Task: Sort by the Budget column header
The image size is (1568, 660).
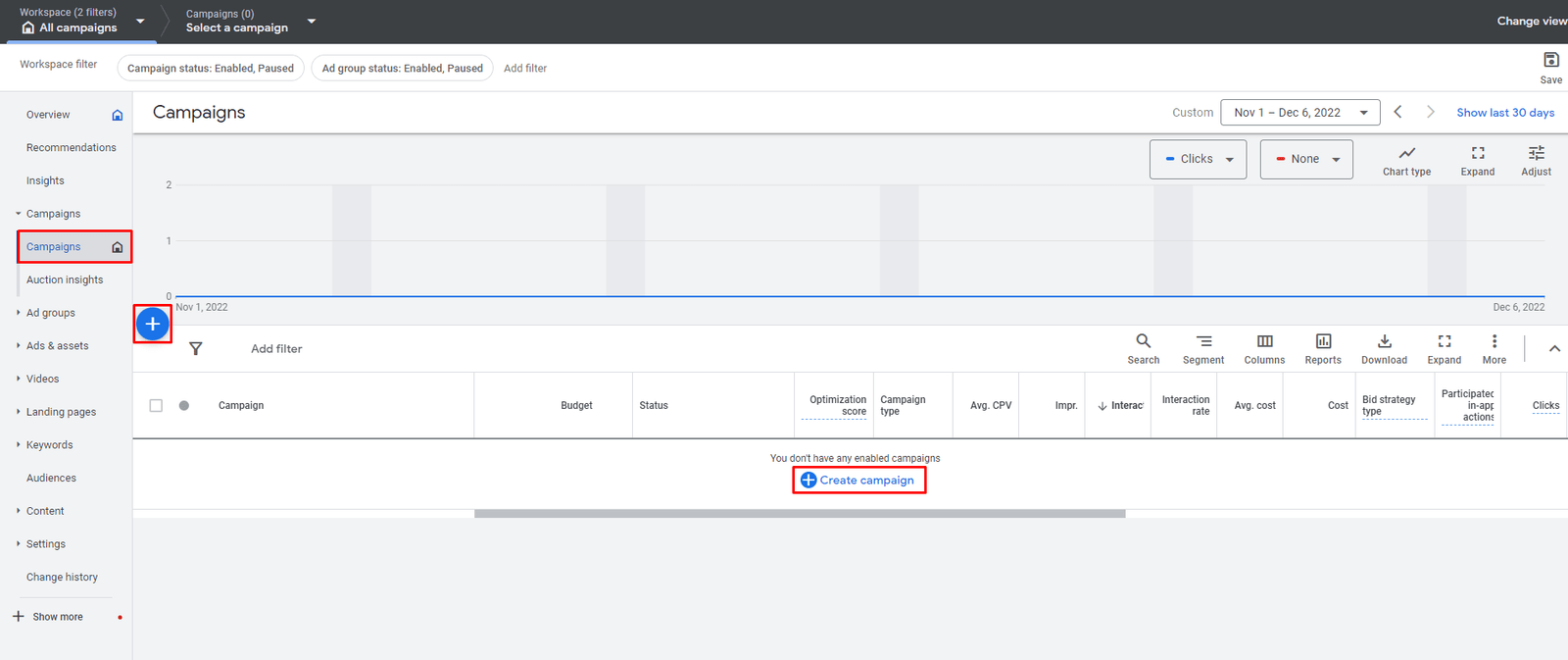Action: pos(576,405)
